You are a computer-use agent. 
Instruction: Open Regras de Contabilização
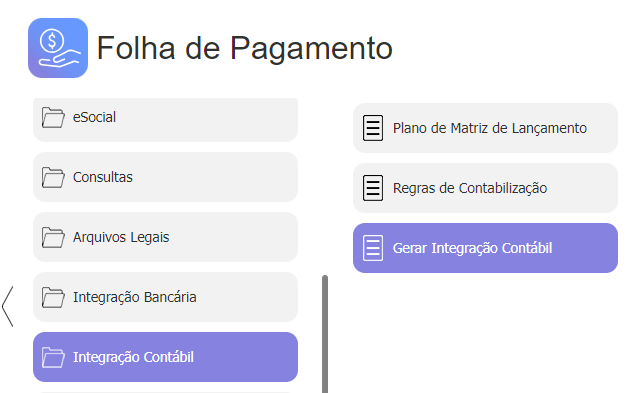(x=485, y=188)
